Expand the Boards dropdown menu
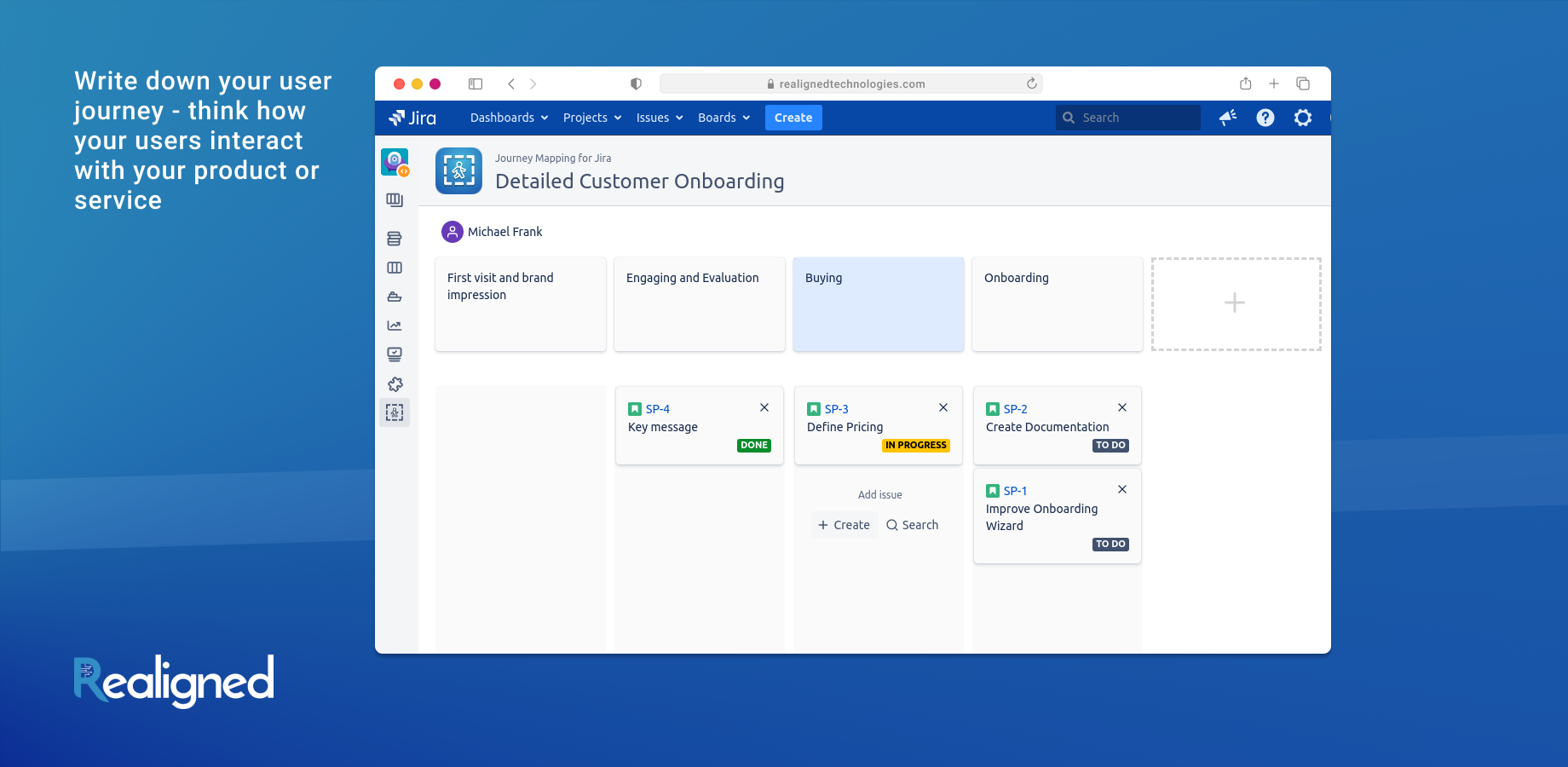 tap(723, 118)
